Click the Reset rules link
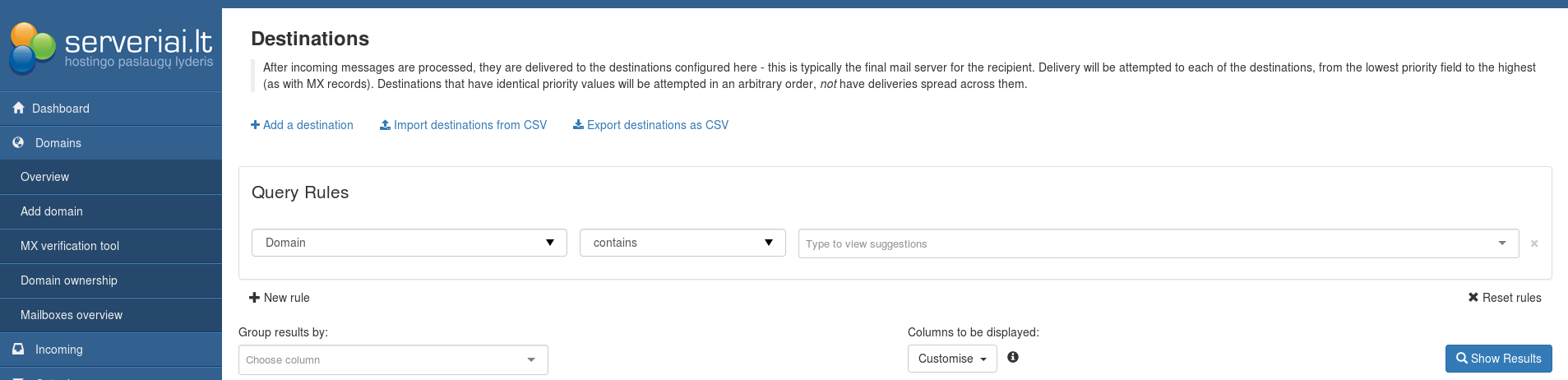The image size is (1568, 380). coord(1505,298)
